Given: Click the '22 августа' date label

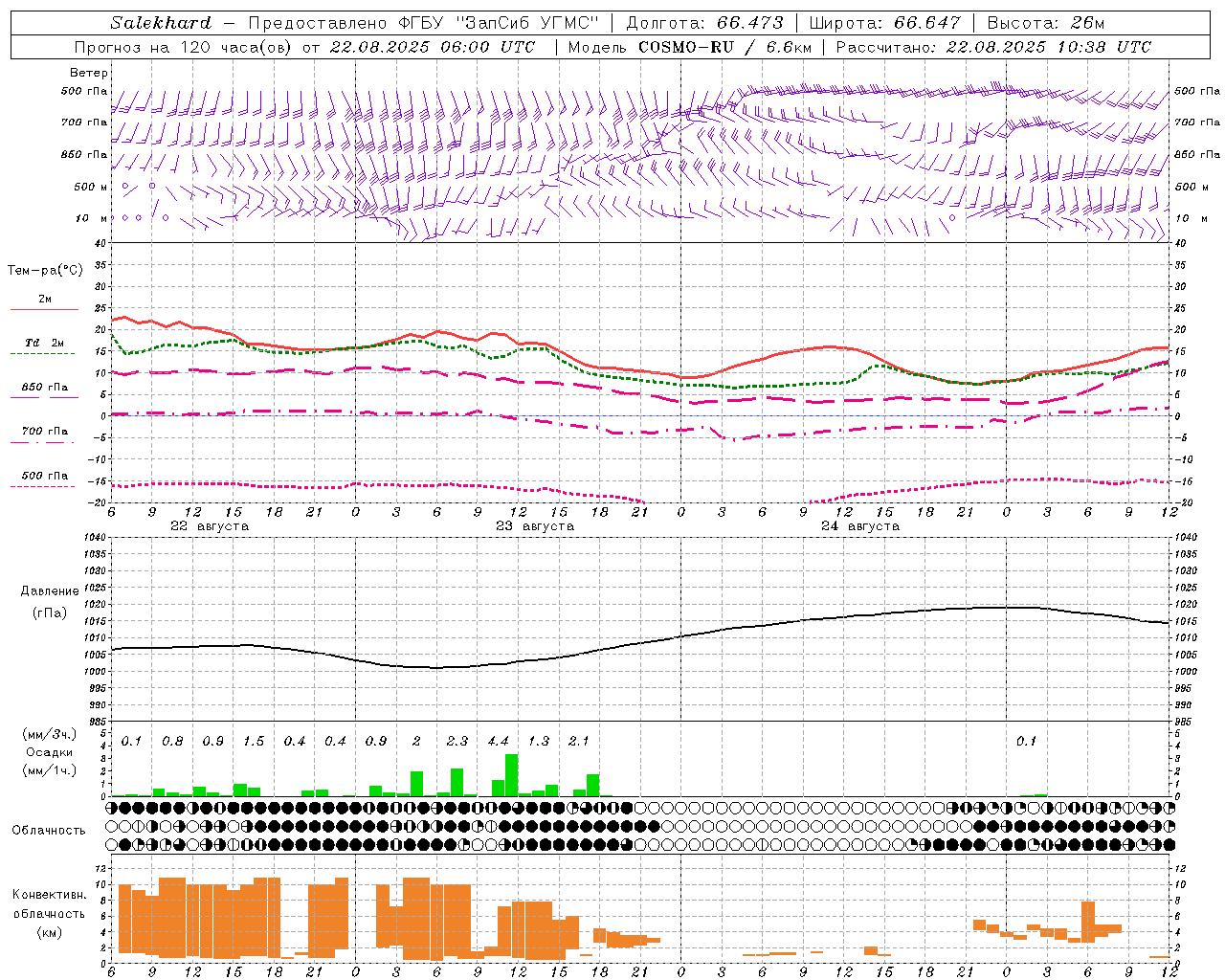Looking at the screenshot, I should click(210, 526).
